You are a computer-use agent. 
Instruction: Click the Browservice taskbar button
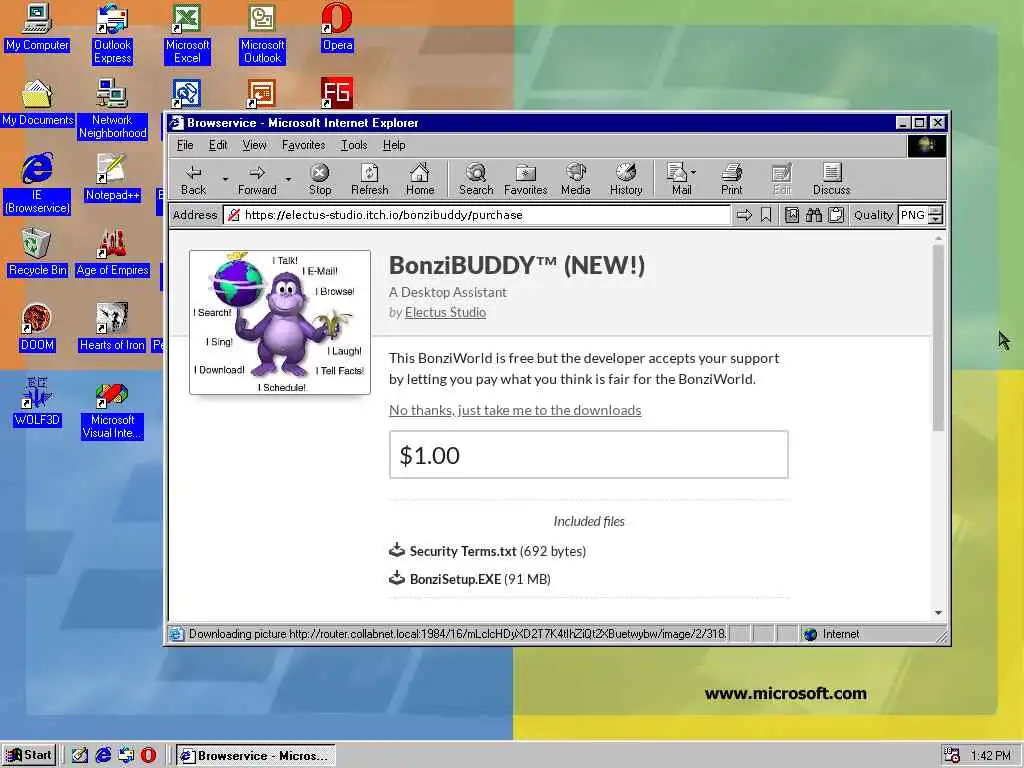coord(256,756)
